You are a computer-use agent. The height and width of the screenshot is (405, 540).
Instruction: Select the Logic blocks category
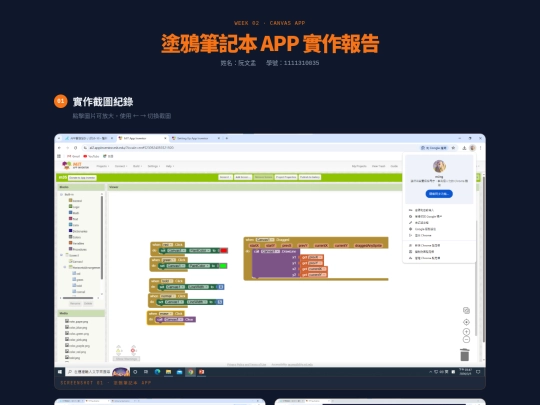click(74, 207)
